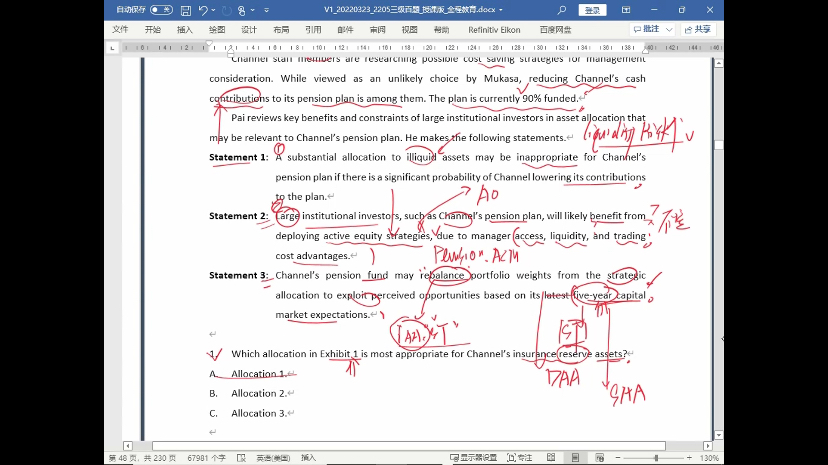The width and height of the screenshot is (828, 465).
Task: Toggle the 自动保存 AutoSave switch
Action: point(161,10)
